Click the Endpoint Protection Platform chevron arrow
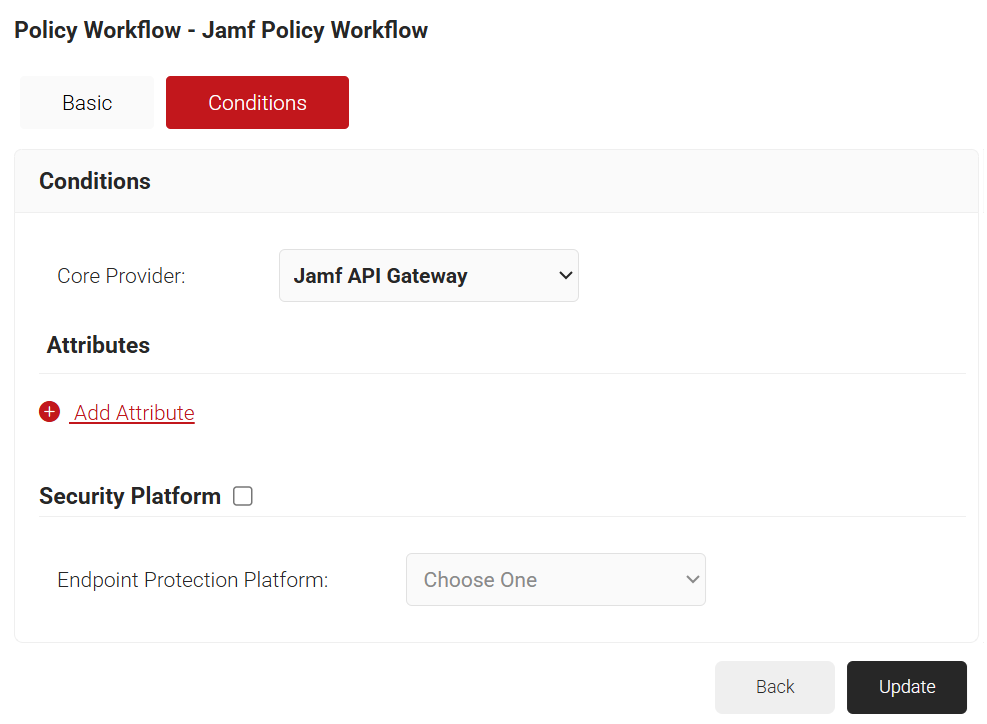Screen dimensions: 987x724 [x=692, y=579]
